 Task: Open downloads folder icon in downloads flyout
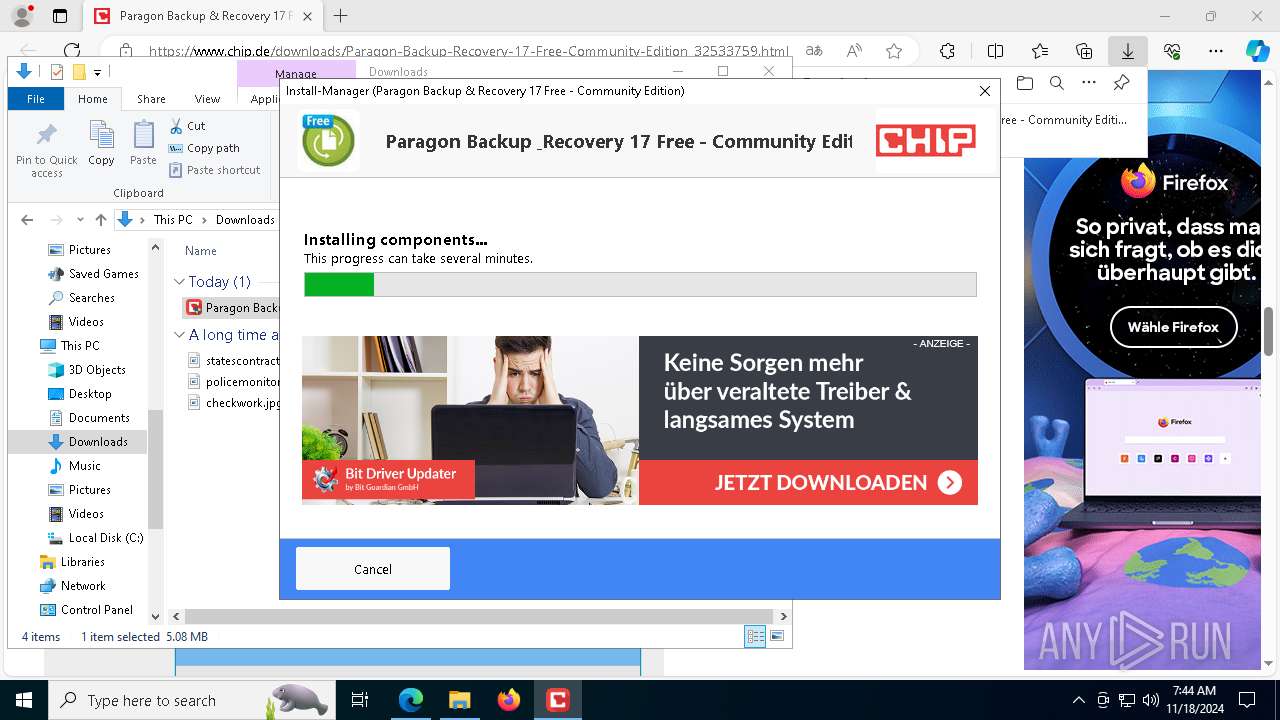click(1024, 83)
